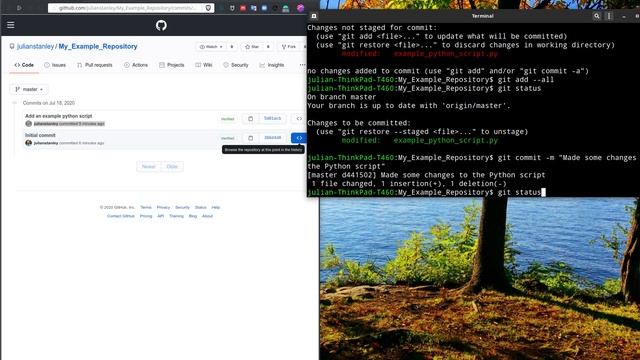Star the repository

pos(252,47)
